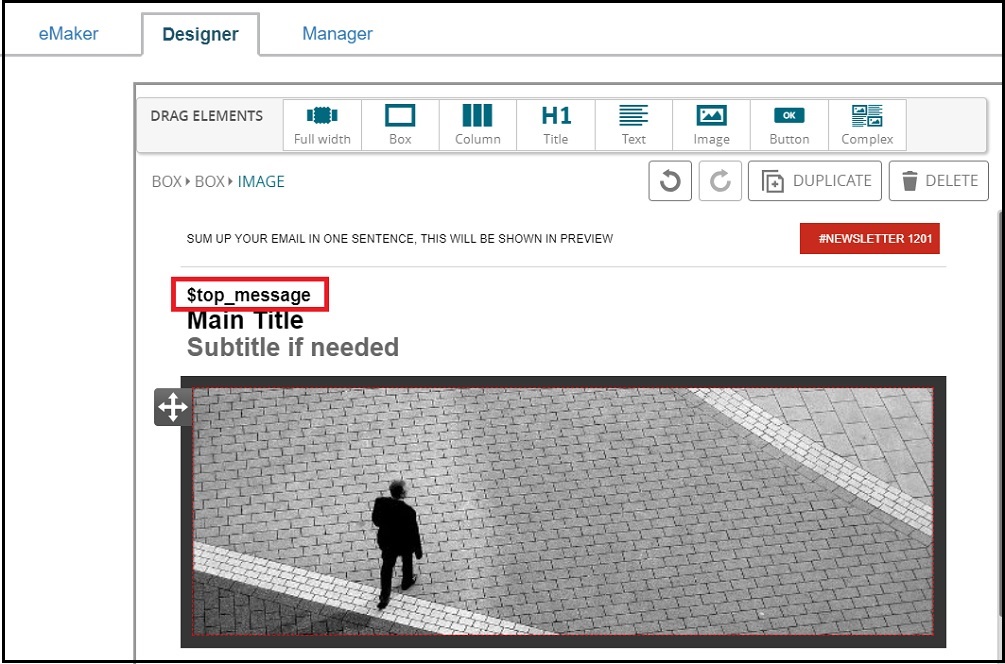Select the Image element icon

[711, 125]
